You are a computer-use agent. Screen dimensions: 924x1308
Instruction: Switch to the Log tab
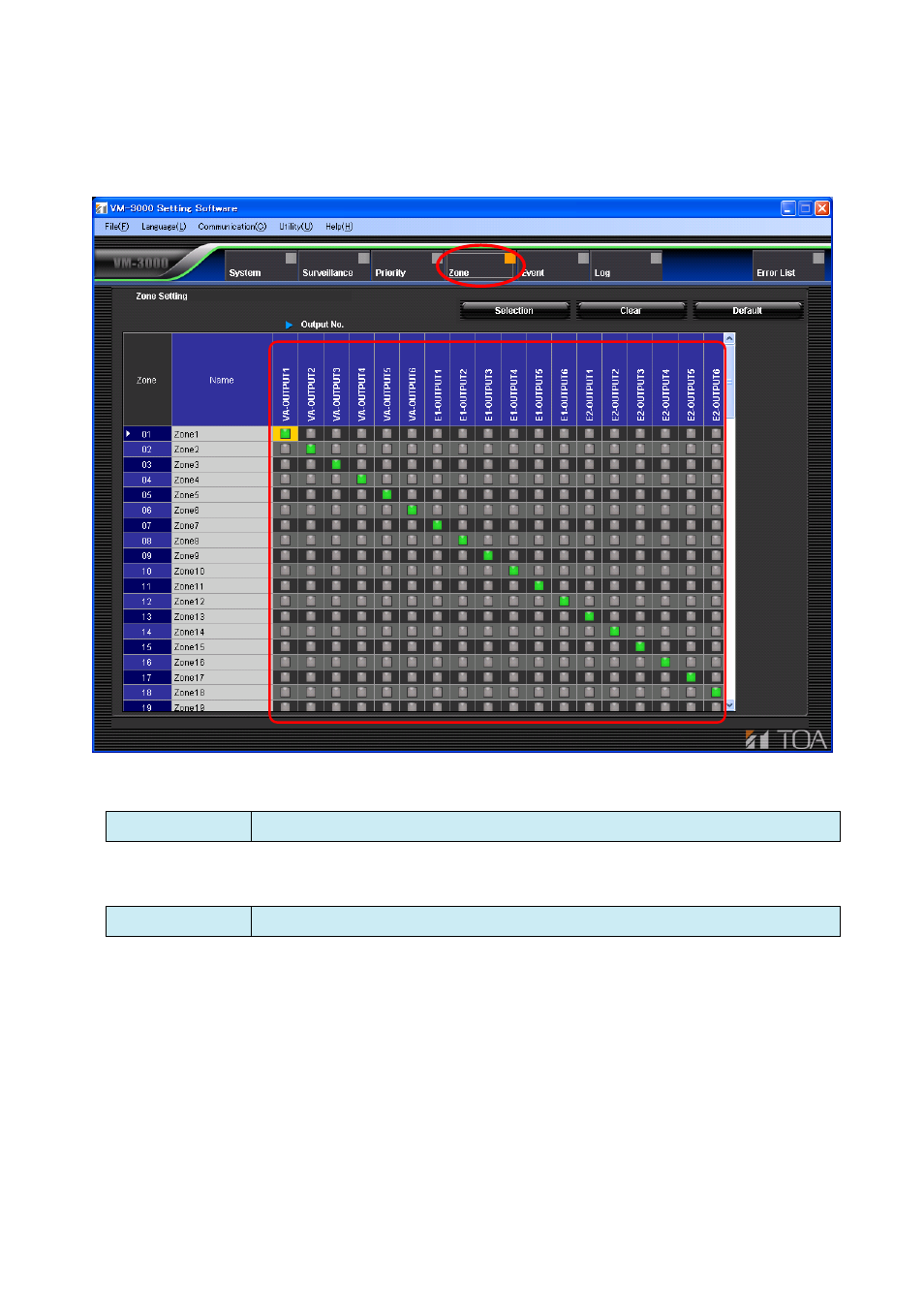(x=626, y=266)
